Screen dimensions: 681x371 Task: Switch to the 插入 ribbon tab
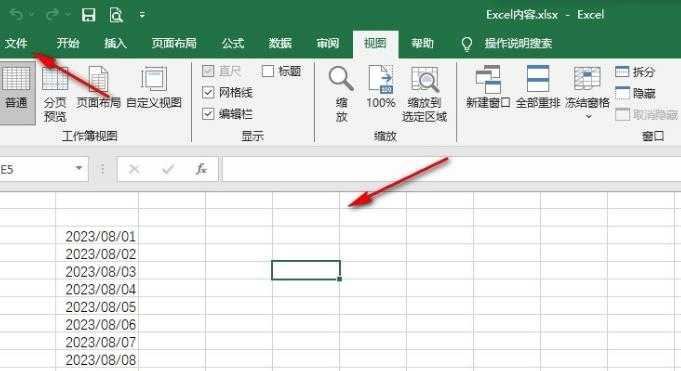tap(116, 43)
